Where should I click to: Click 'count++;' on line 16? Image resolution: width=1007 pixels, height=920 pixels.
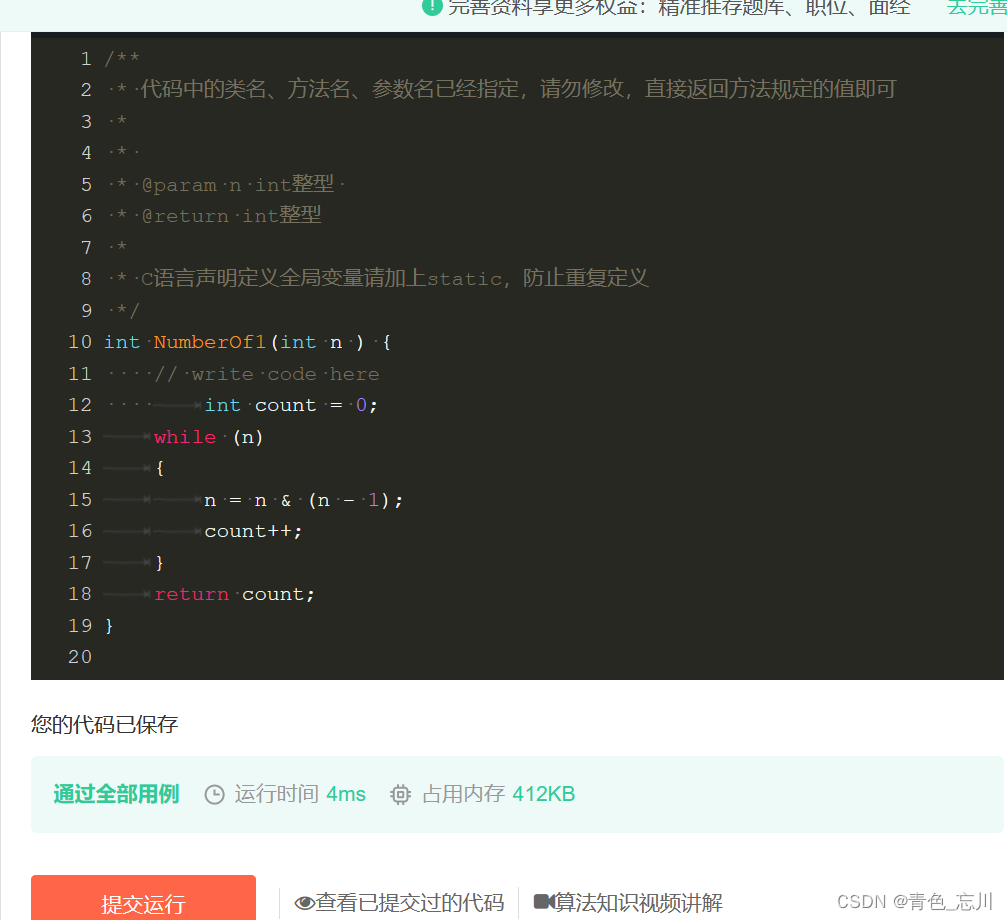pyautogui.click(x=253, y=531)
